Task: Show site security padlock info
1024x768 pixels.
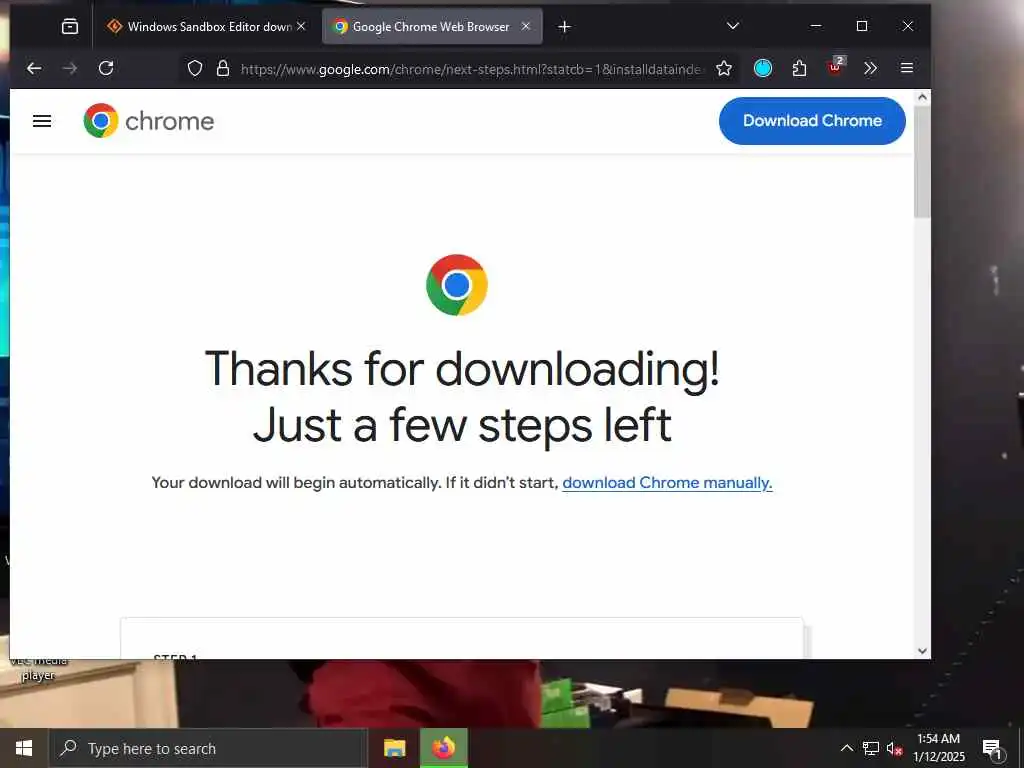Action: [223, 69]
